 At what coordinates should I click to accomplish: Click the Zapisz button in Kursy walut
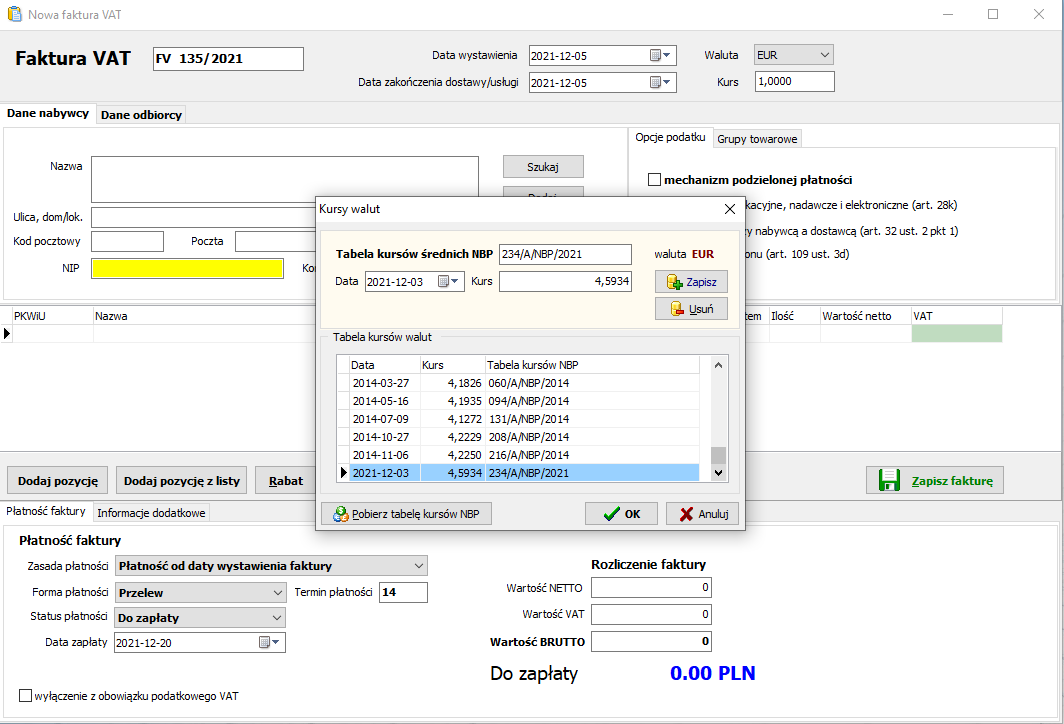691,282
